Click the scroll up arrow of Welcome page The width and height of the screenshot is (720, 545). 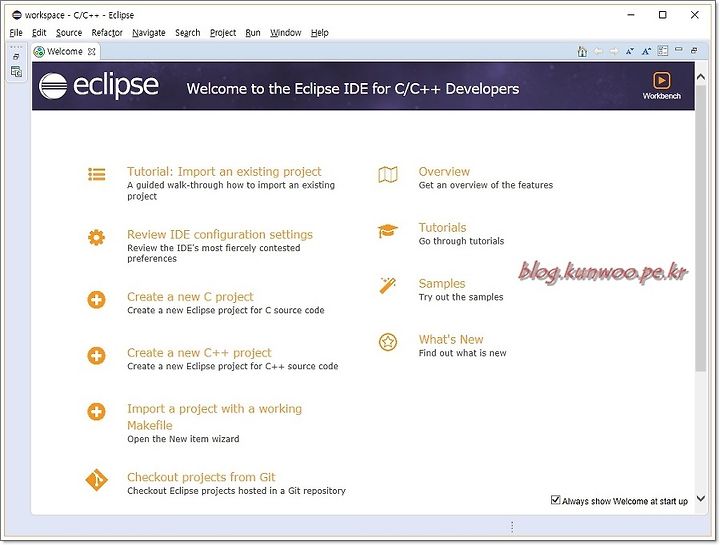tap(701, 77)
